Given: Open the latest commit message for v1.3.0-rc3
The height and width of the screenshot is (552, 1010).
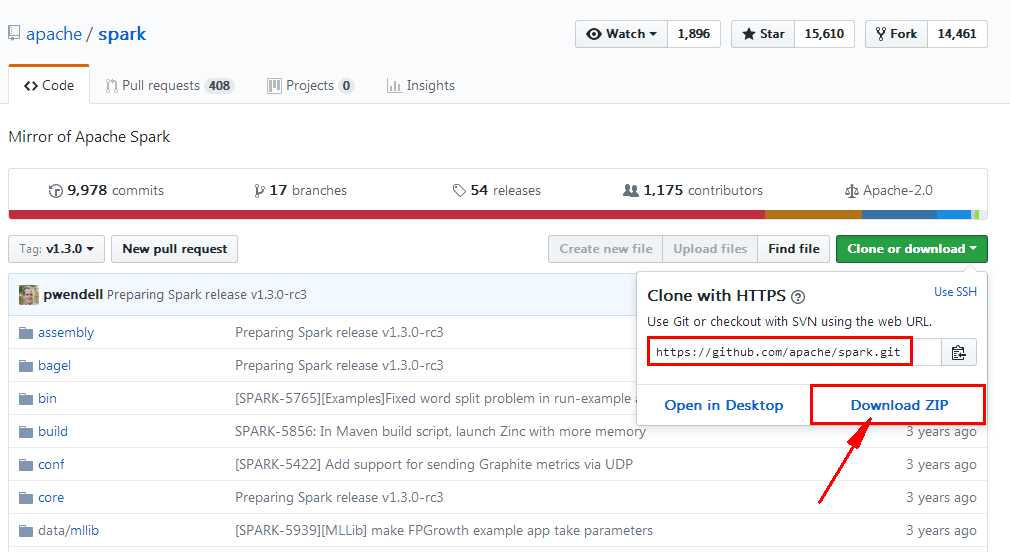Looking at the screenshot, I should click(x=207, y=294).
